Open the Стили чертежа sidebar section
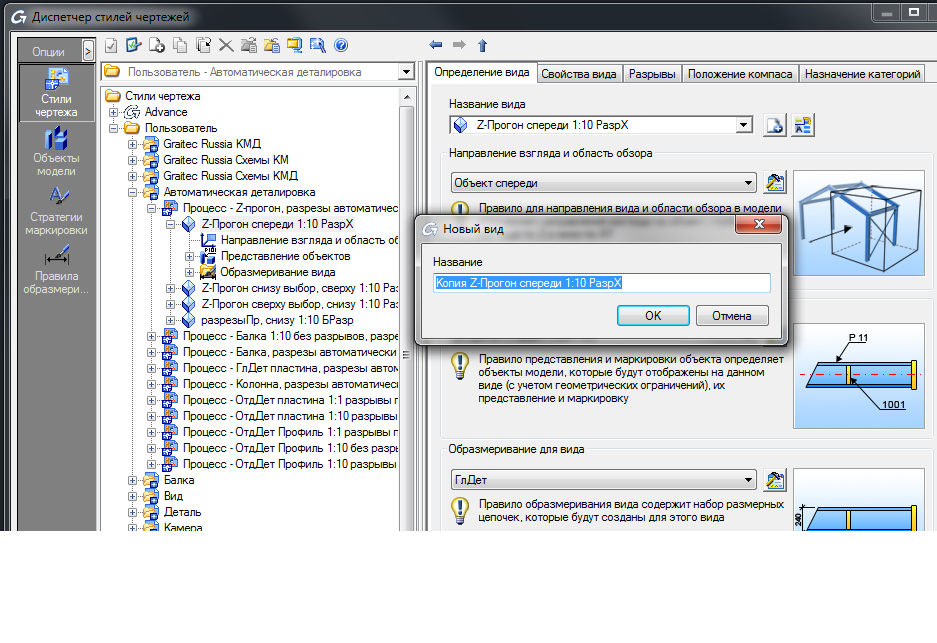 click(56, 92)
